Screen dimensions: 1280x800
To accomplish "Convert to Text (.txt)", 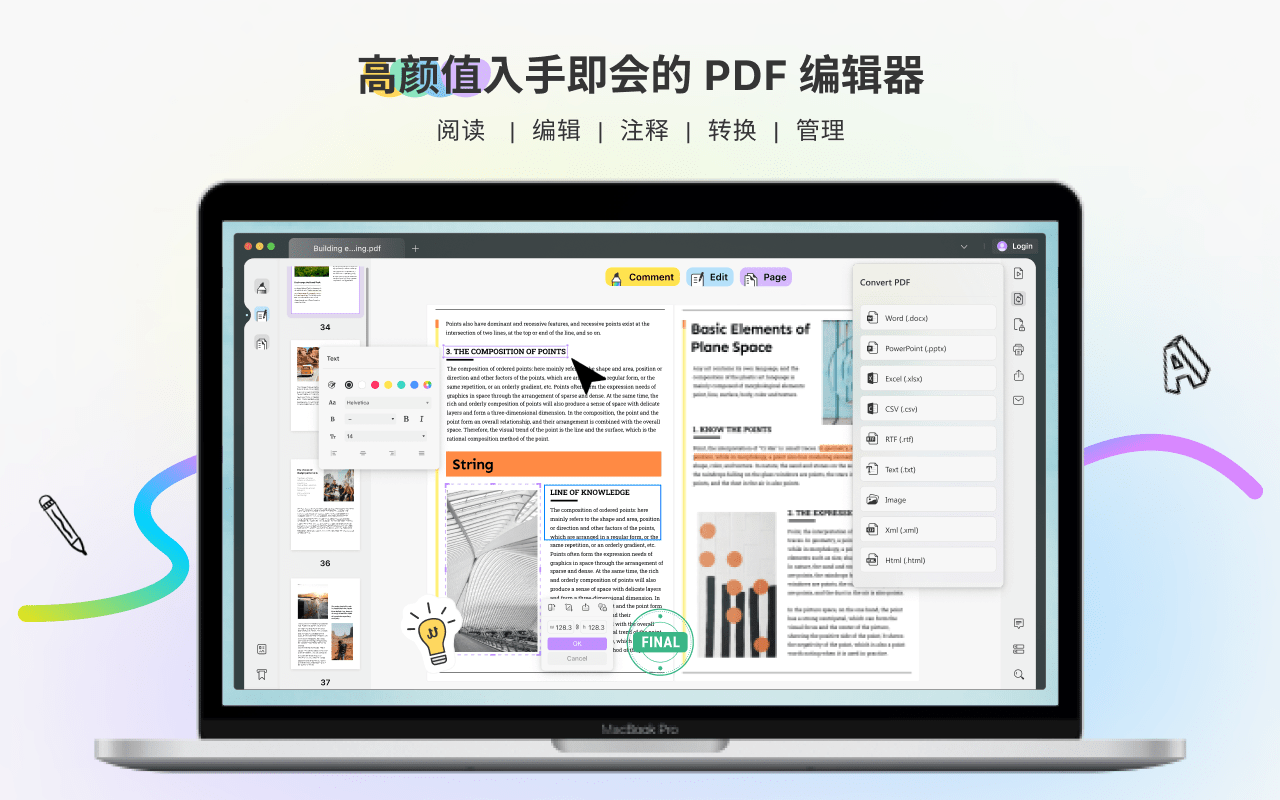I will (x=928, y=469).
